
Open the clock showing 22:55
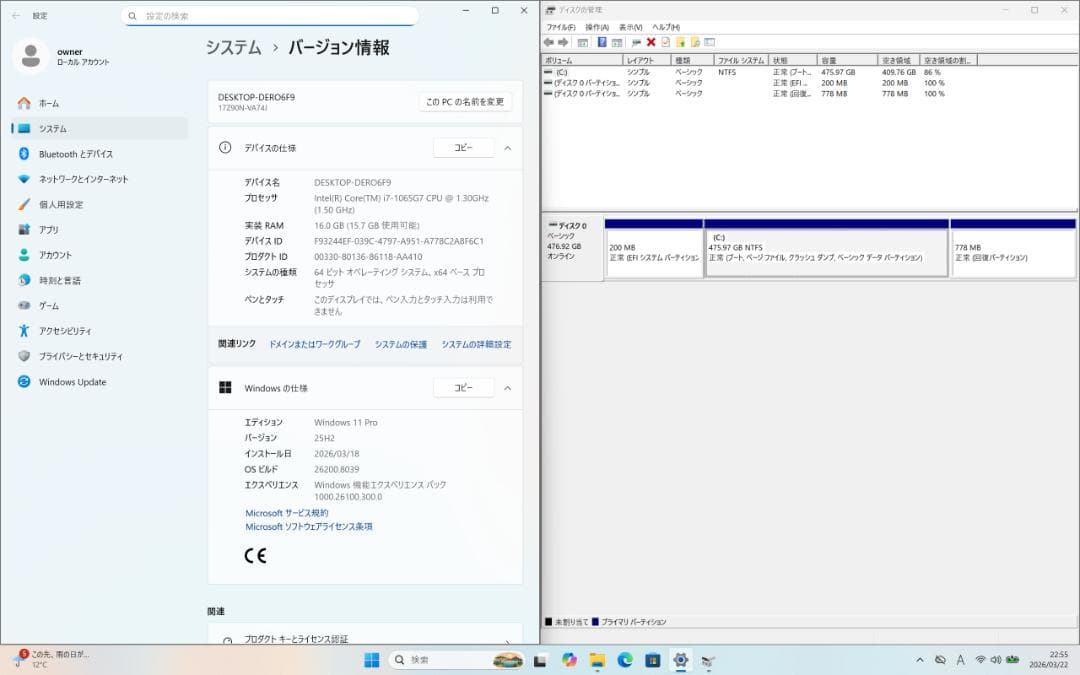(x=1049, y=660)
